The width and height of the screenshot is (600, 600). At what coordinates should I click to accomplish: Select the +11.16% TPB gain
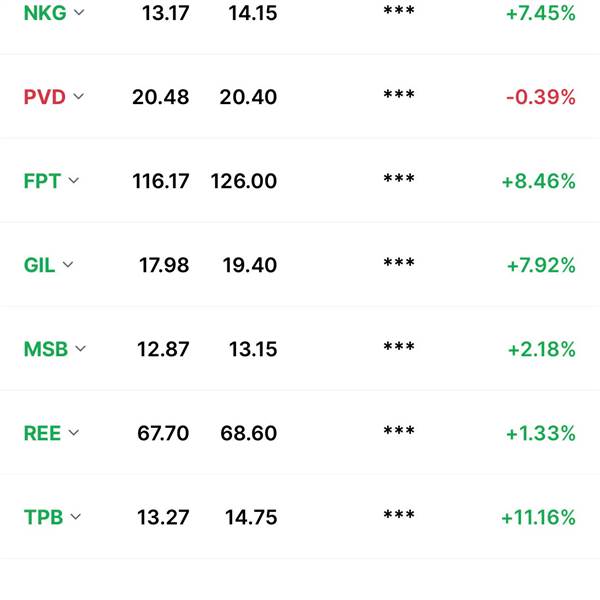tap(538, 517)
